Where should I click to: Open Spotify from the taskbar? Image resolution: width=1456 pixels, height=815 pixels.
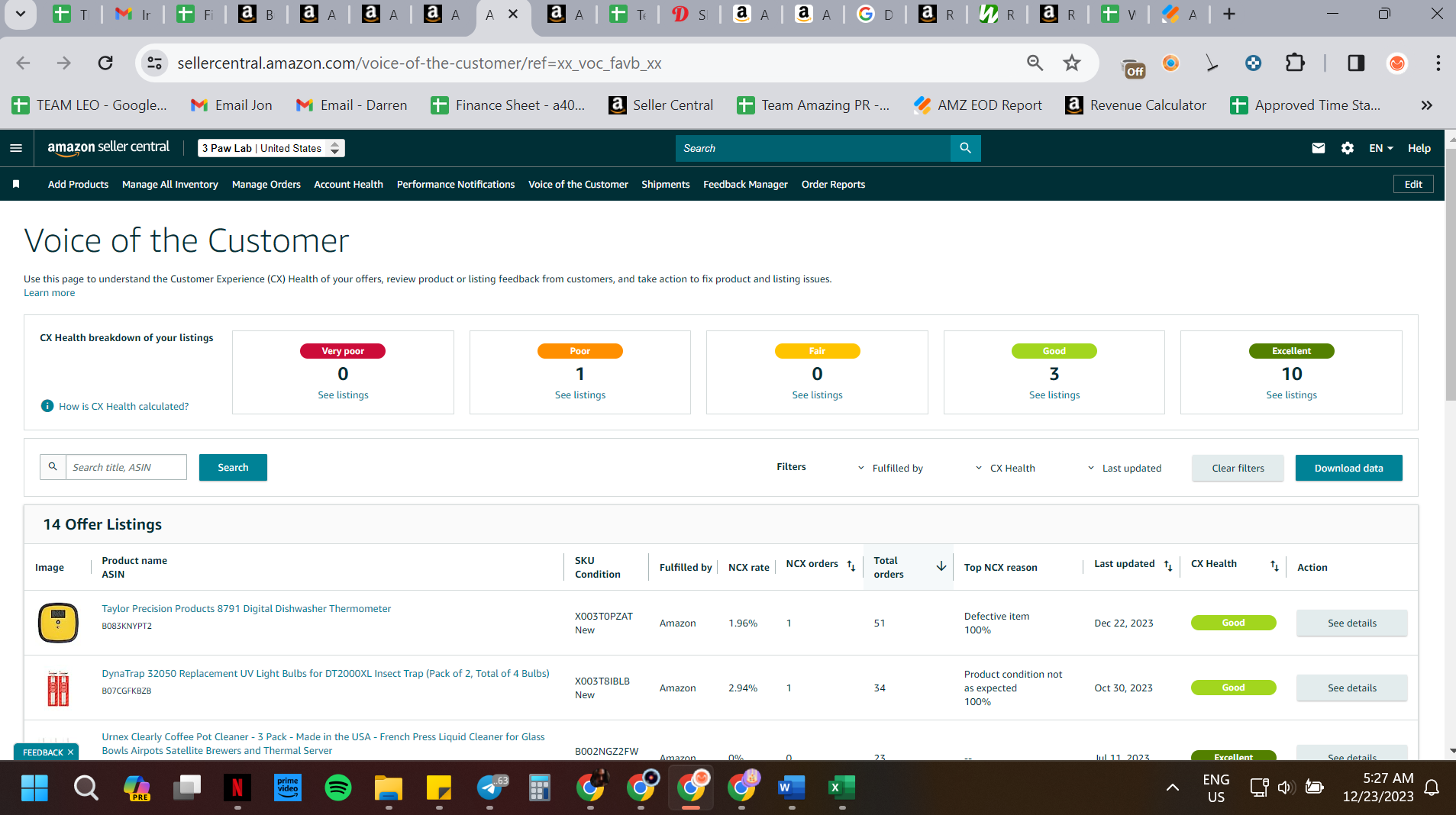pos(338,787)
